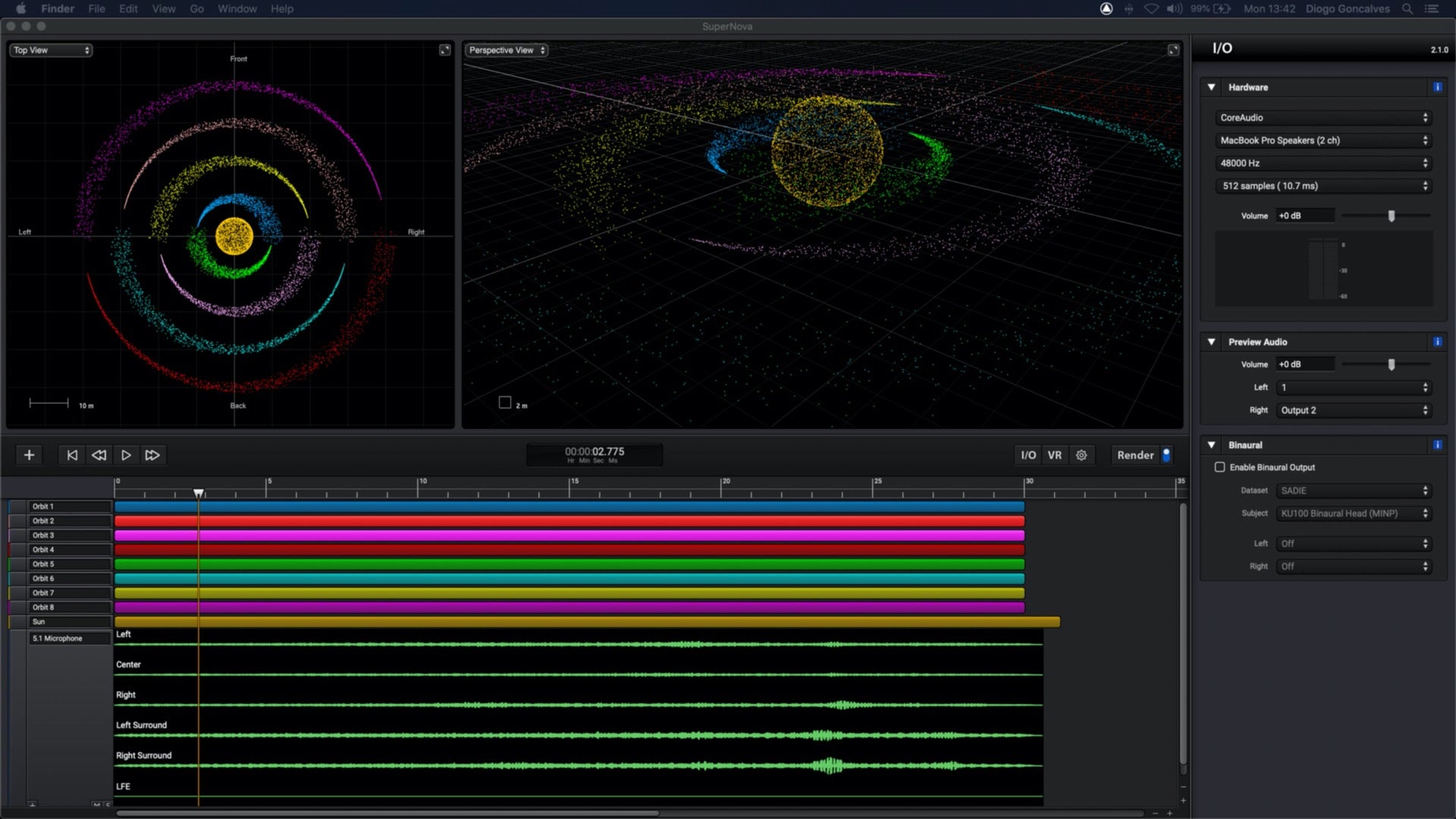Maximize the Perspective View panel
The image size is (1456, 819).
coord(1173,50)
